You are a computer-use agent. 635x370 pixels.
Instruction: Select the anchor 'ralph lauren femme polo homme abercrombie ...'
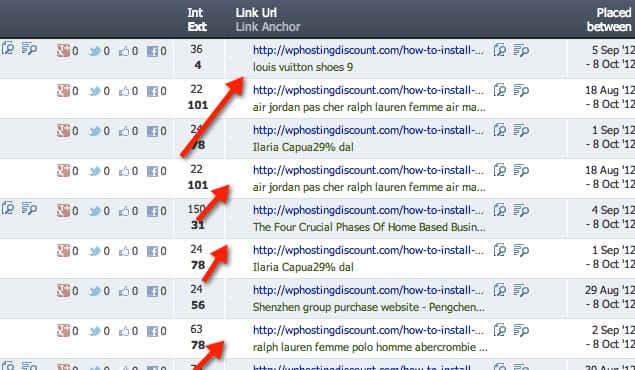click(370, 347)
